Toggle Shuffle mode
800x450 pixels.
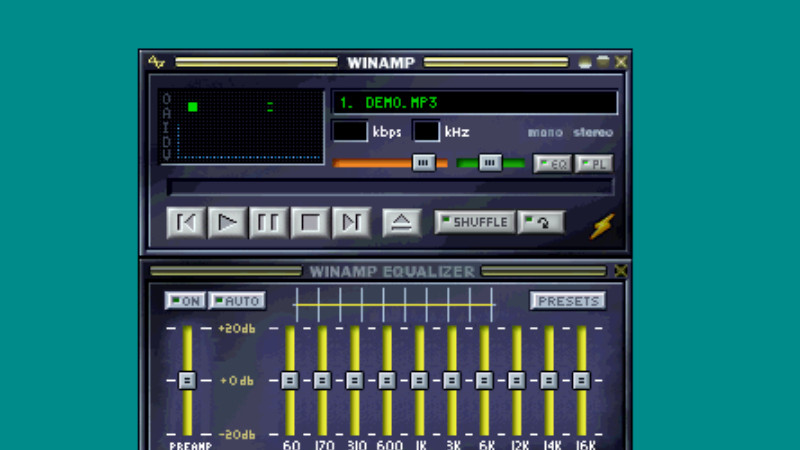pyautogui.click(x=475, y=222)
